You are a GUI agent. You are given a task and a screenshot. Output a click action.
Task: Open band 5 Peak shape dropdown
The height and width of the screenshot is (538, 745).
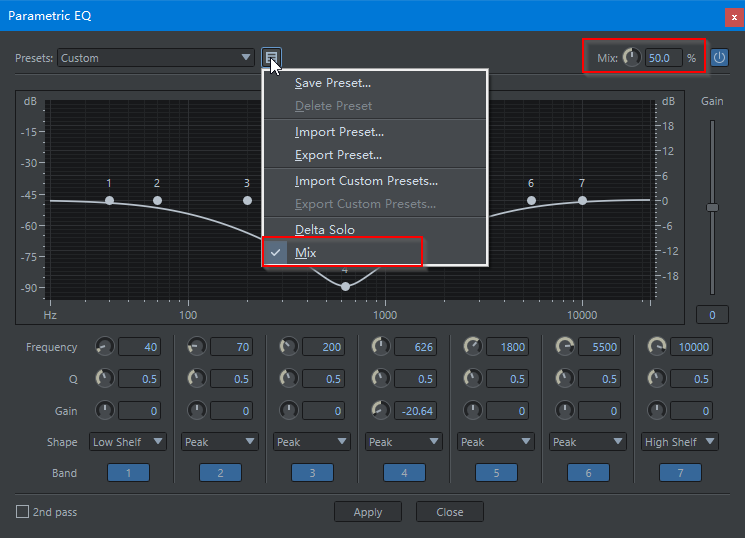click(x=496, y=442)
